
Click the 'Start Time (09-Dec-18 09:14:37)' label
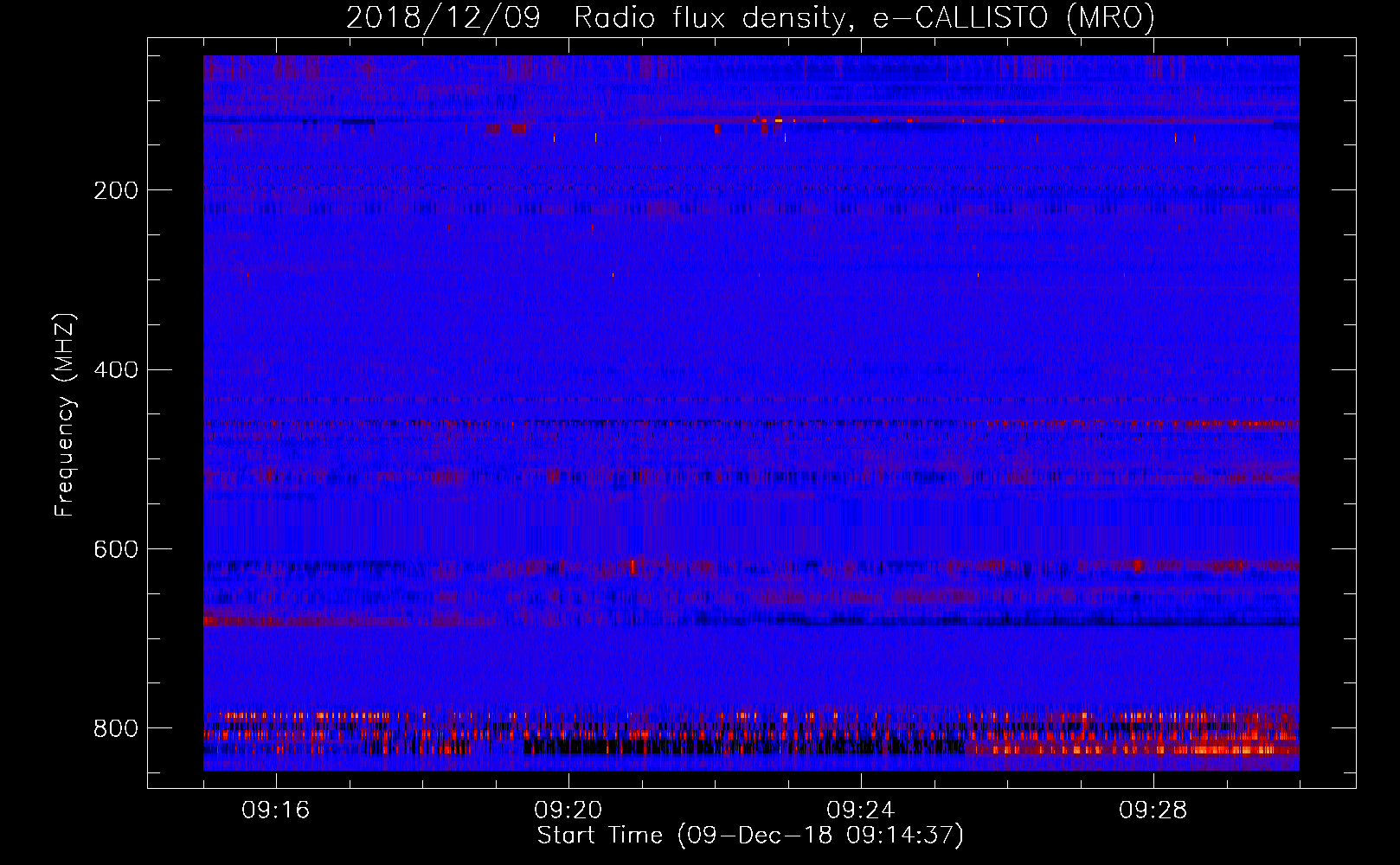click(750, 836)
